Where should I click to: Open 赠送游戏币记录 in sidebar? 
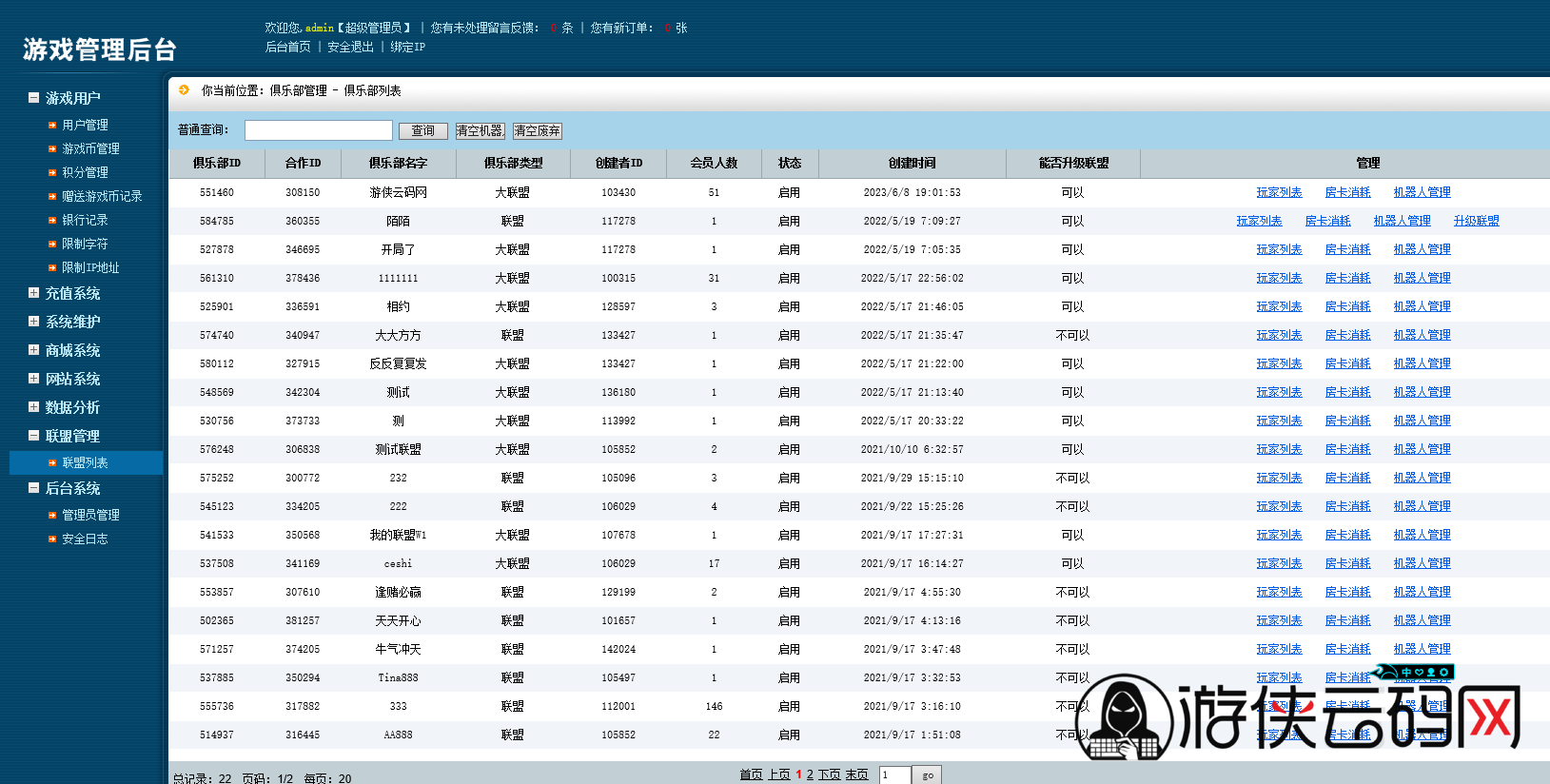pos(102,196)
